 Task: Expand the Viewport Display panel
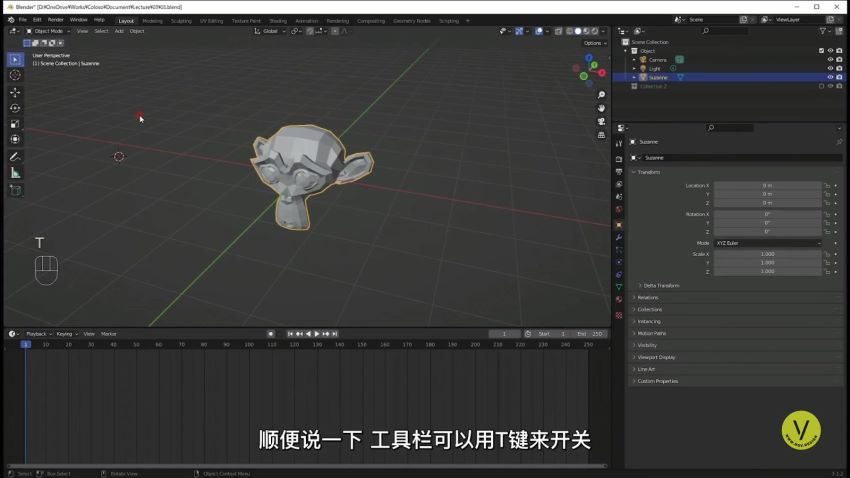click(x=653, y=357)
